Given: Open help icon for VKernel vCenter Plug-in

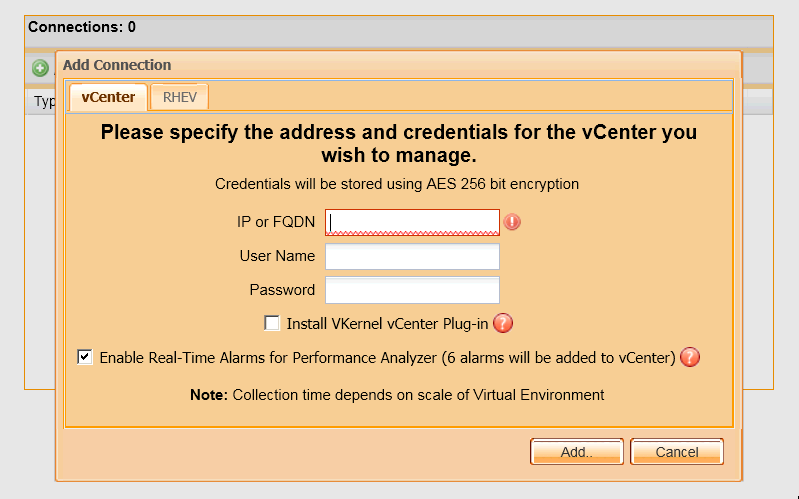Looking at the screenshot, I should [x=503, y=323].
